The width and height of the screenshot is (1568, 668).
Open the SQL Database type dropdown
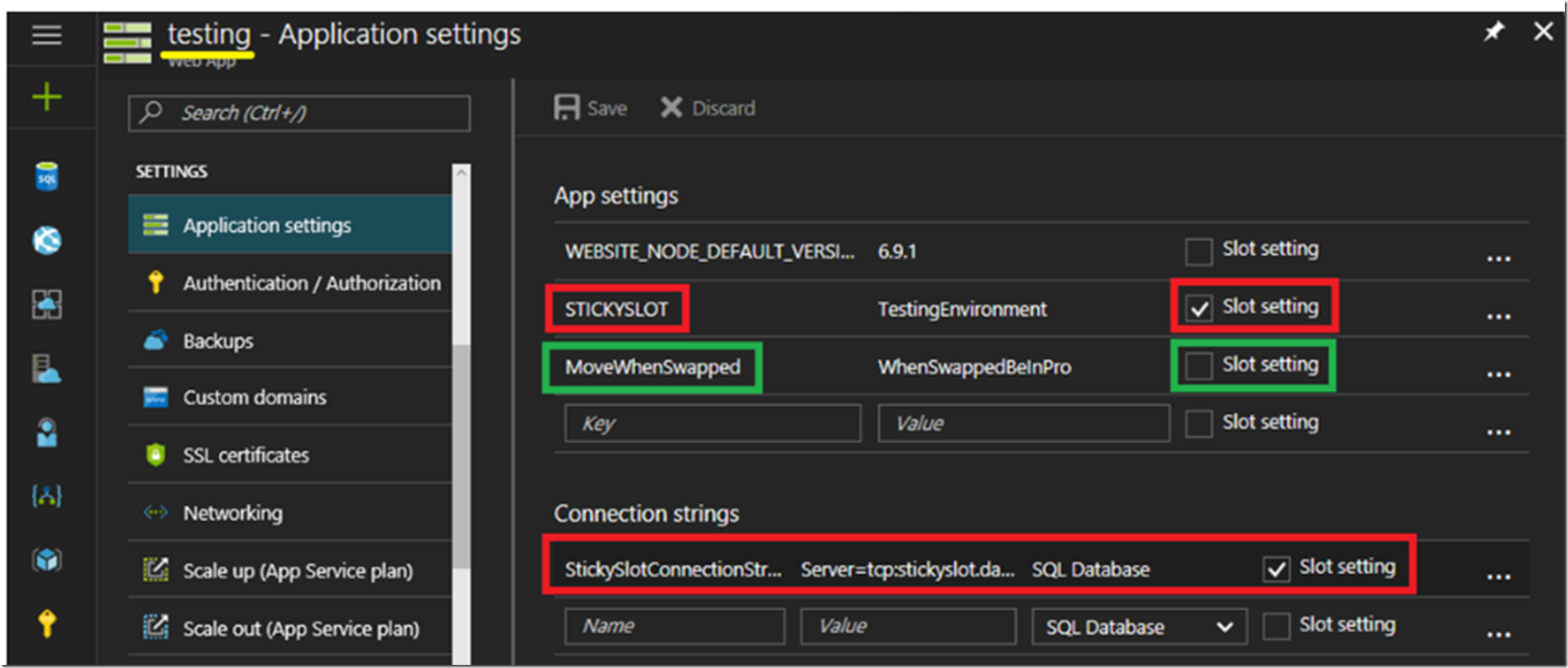[x=1139, y=627]
